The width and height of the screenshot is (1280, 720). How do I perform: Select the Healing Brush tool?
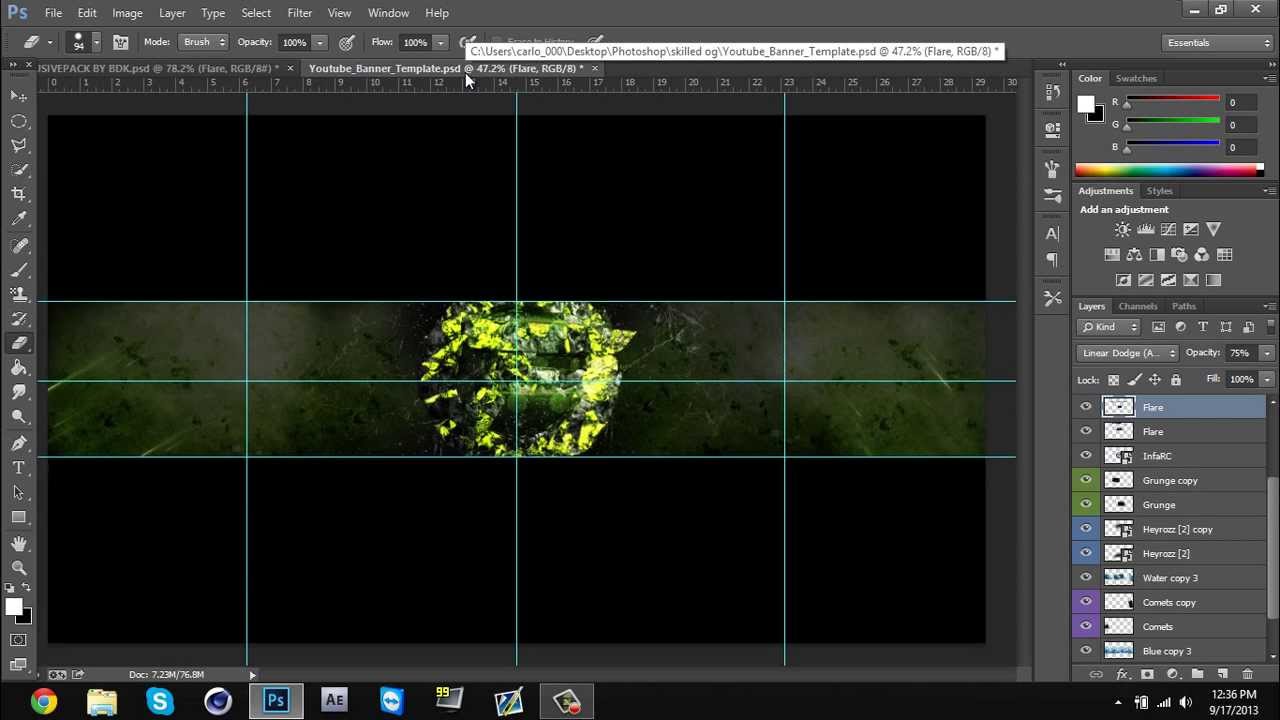point(19,245)
